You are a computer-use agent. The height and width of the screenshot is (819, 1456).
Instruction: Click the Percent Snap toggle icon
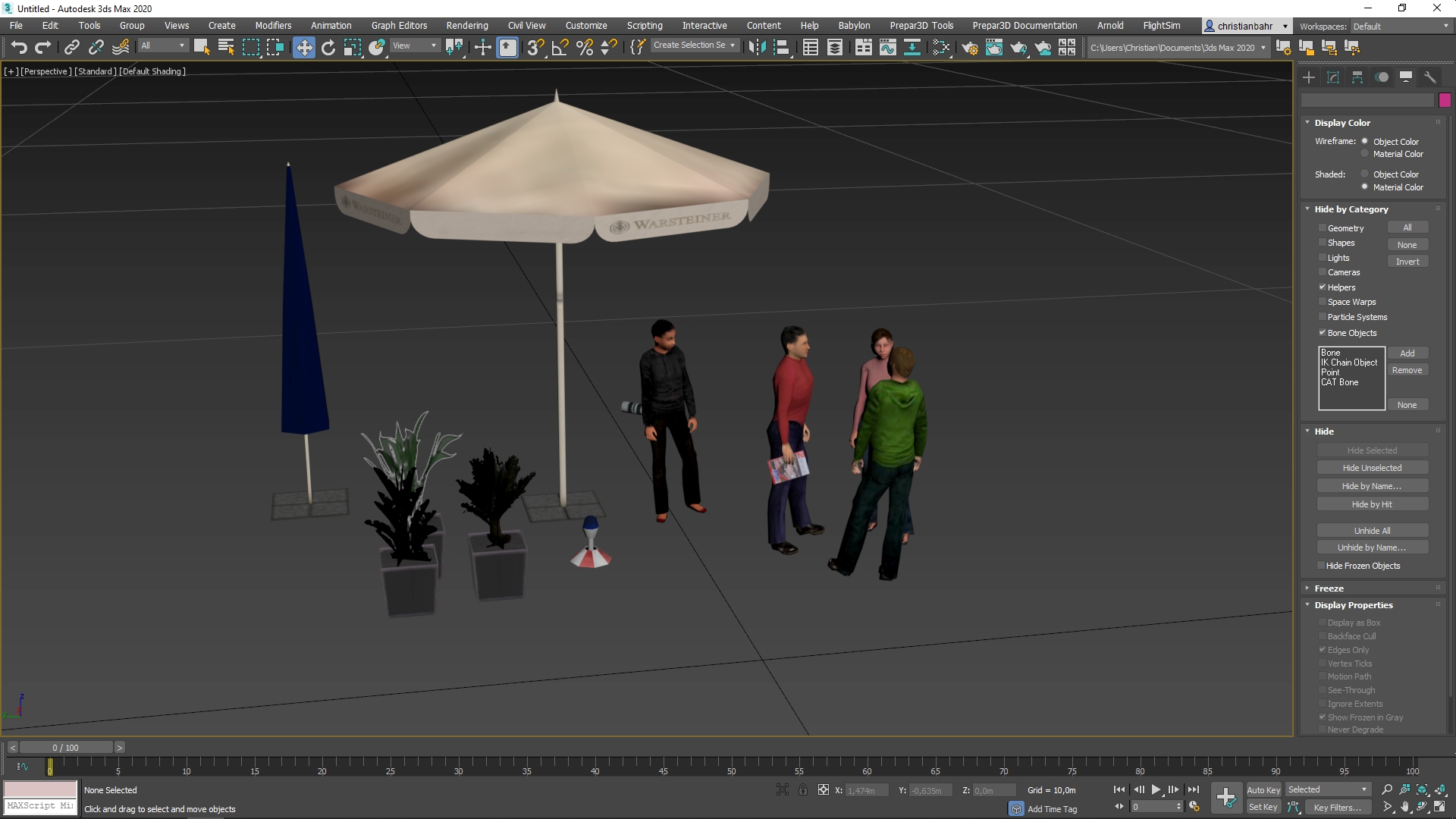pos(585,48)
